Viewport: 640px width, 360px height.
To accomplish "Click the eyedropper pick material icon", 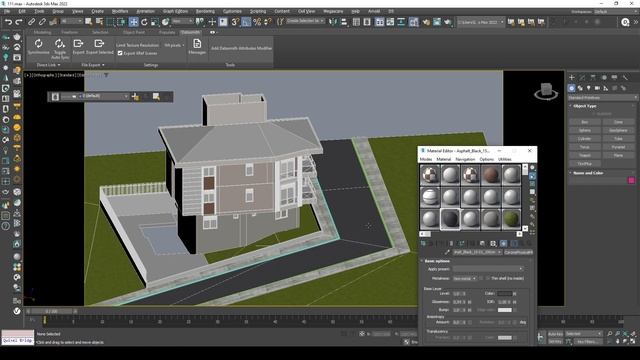I will tap(447, 252).
